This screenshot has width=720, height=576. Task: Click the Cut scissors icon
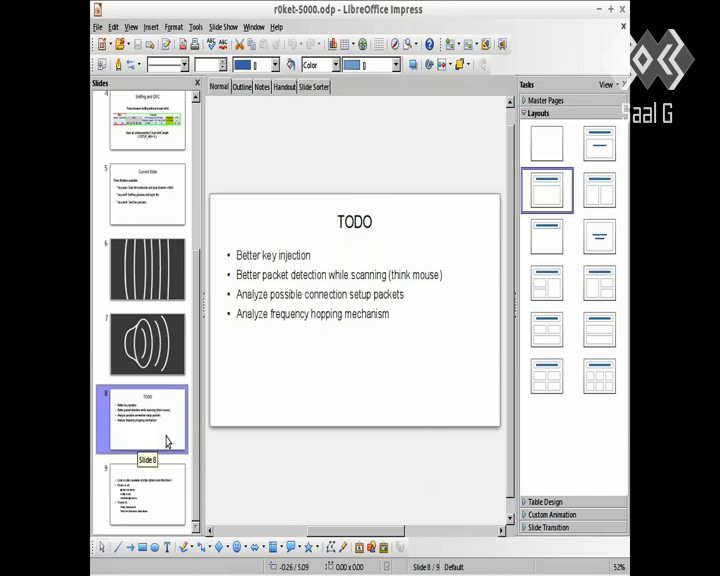click(239, 44)
